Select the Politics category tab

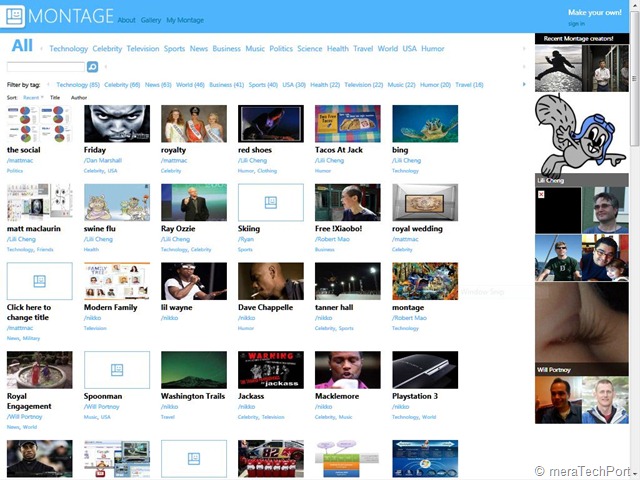(x=281, y=49)
